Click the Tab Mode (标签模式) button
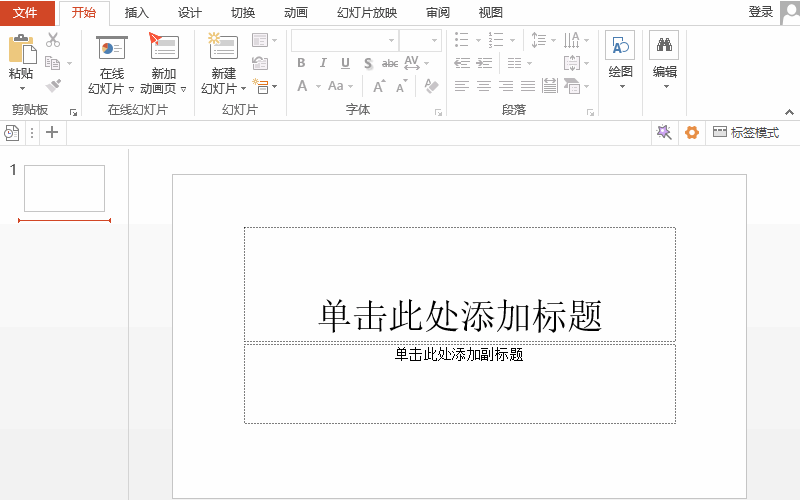 (x=746, y=132)
